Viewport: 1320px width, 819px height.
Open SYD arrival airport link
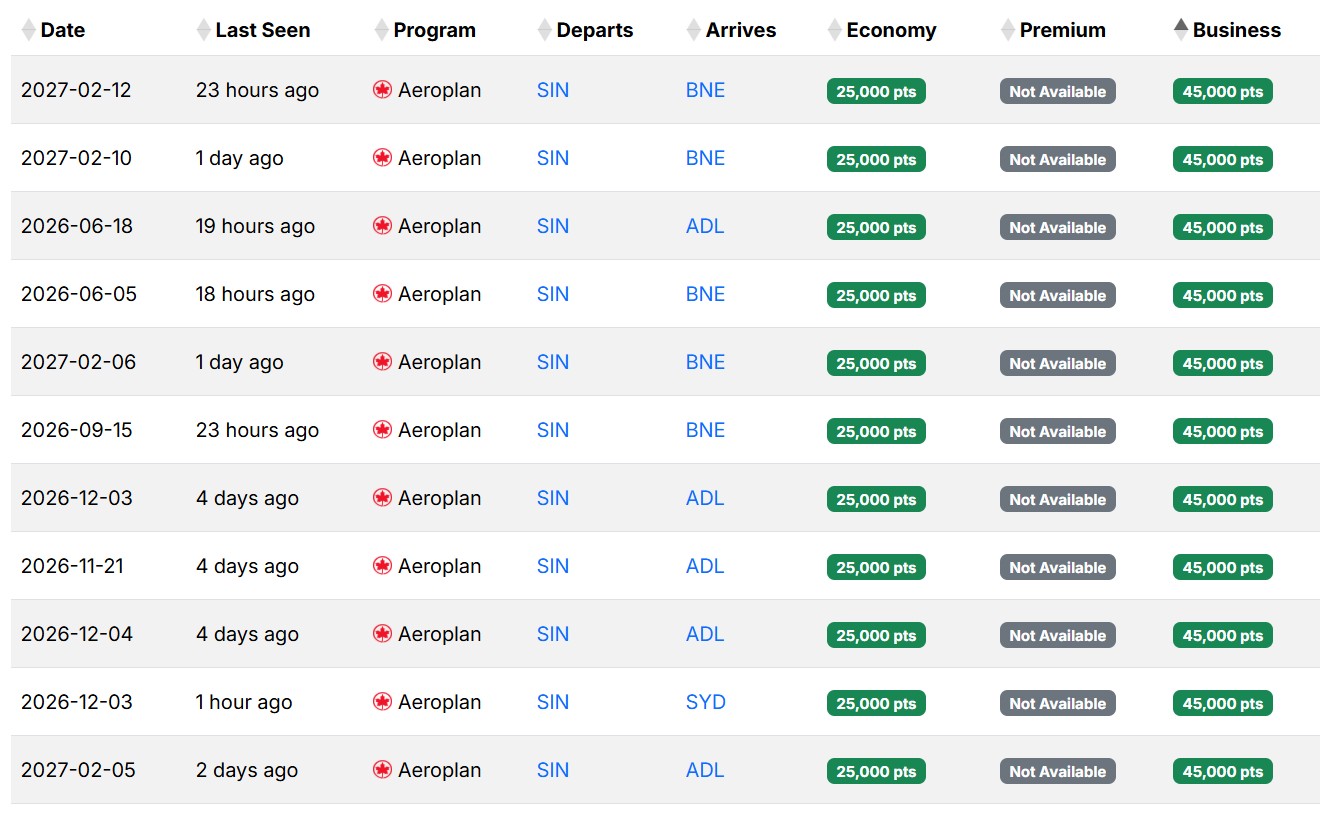(705, 702)
